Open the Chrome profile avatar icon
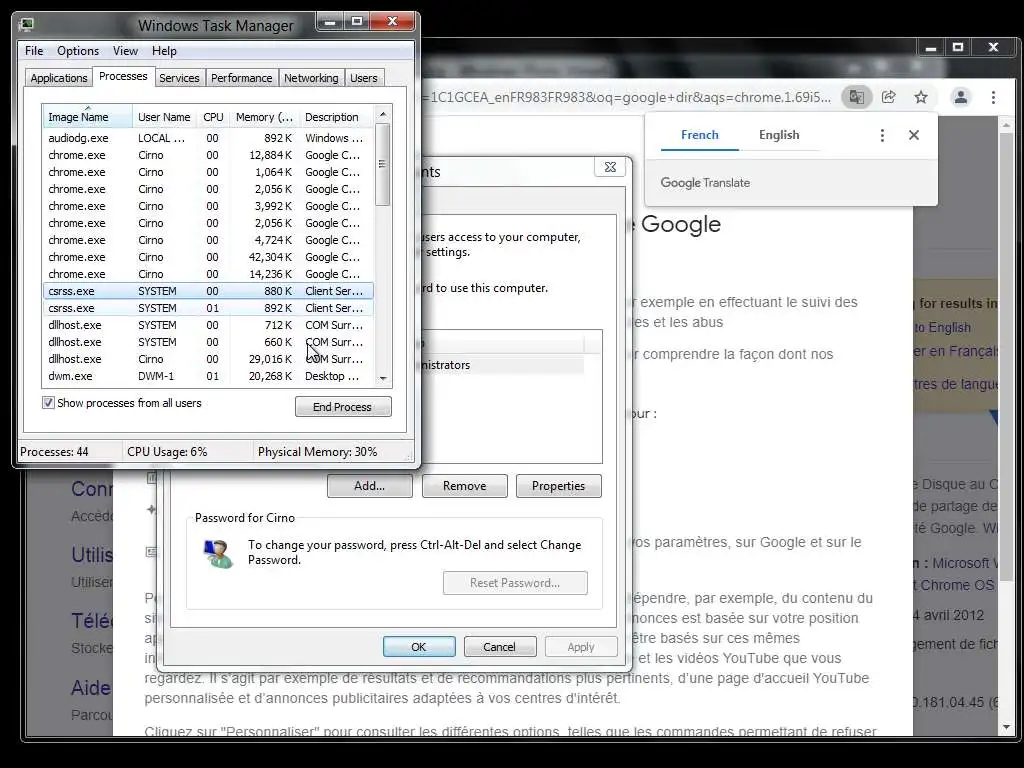 coord(961,97)
